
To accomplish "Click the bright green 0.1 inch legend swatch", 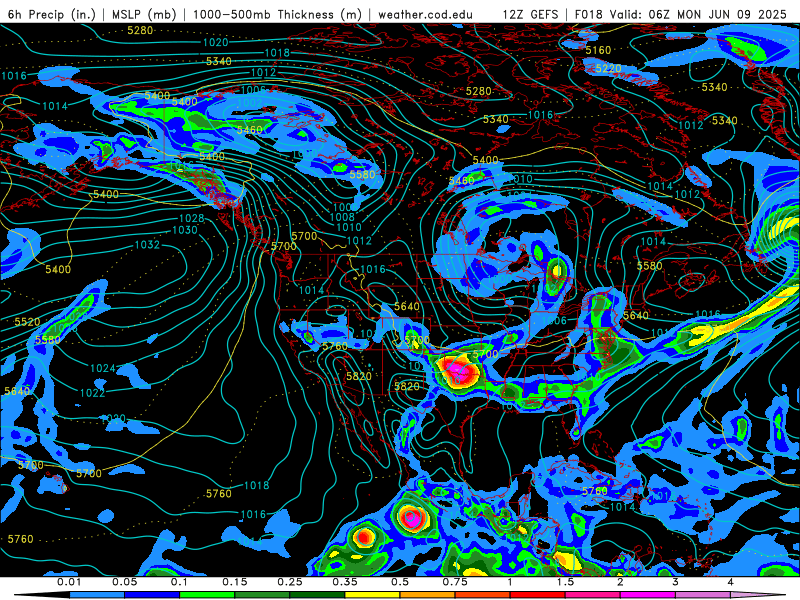I will click(x=207, y=595).
